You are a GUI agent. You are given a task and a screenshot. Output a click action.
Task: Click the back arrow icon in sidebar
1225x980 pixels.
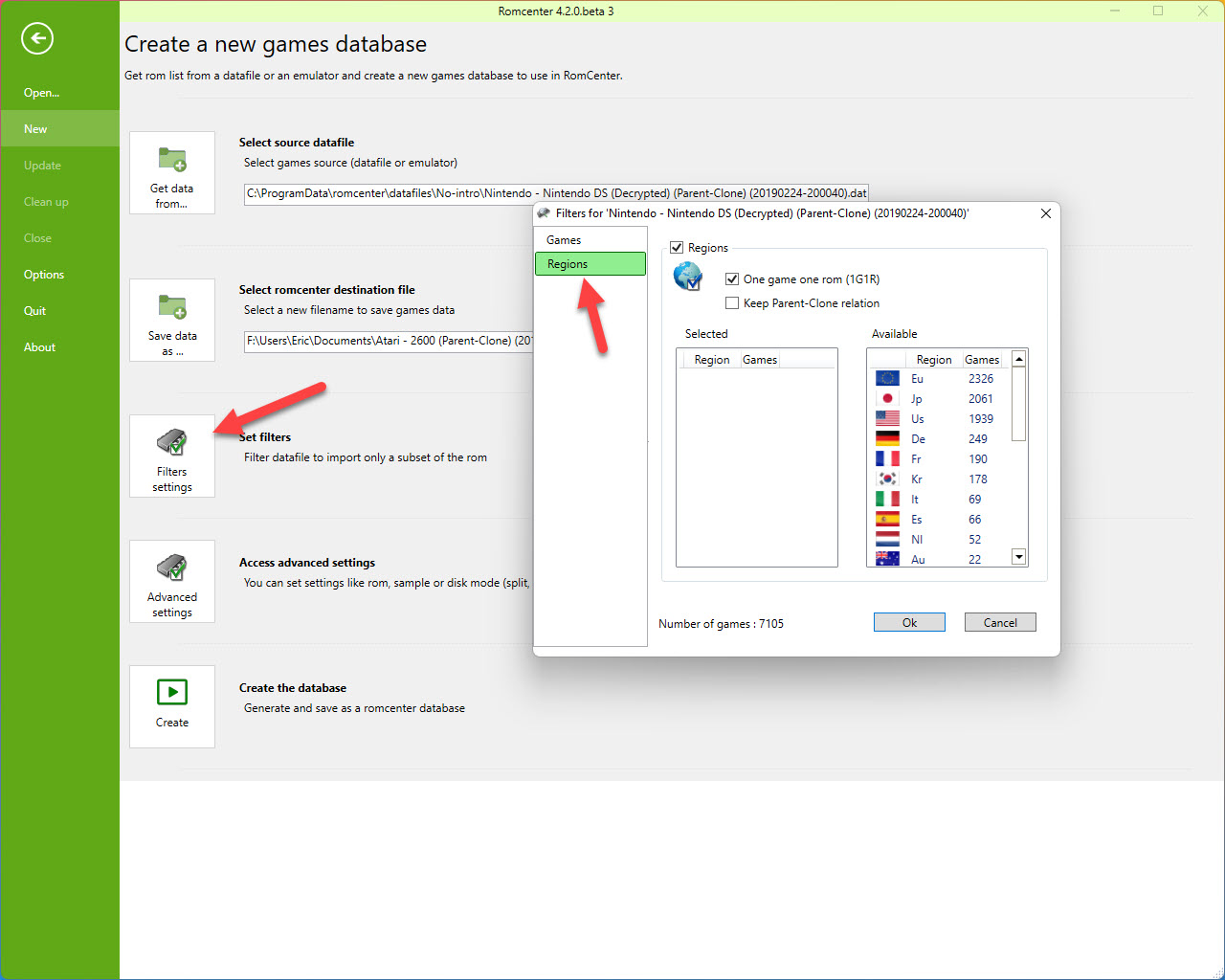pyautogui.click(x=37, y=38)
